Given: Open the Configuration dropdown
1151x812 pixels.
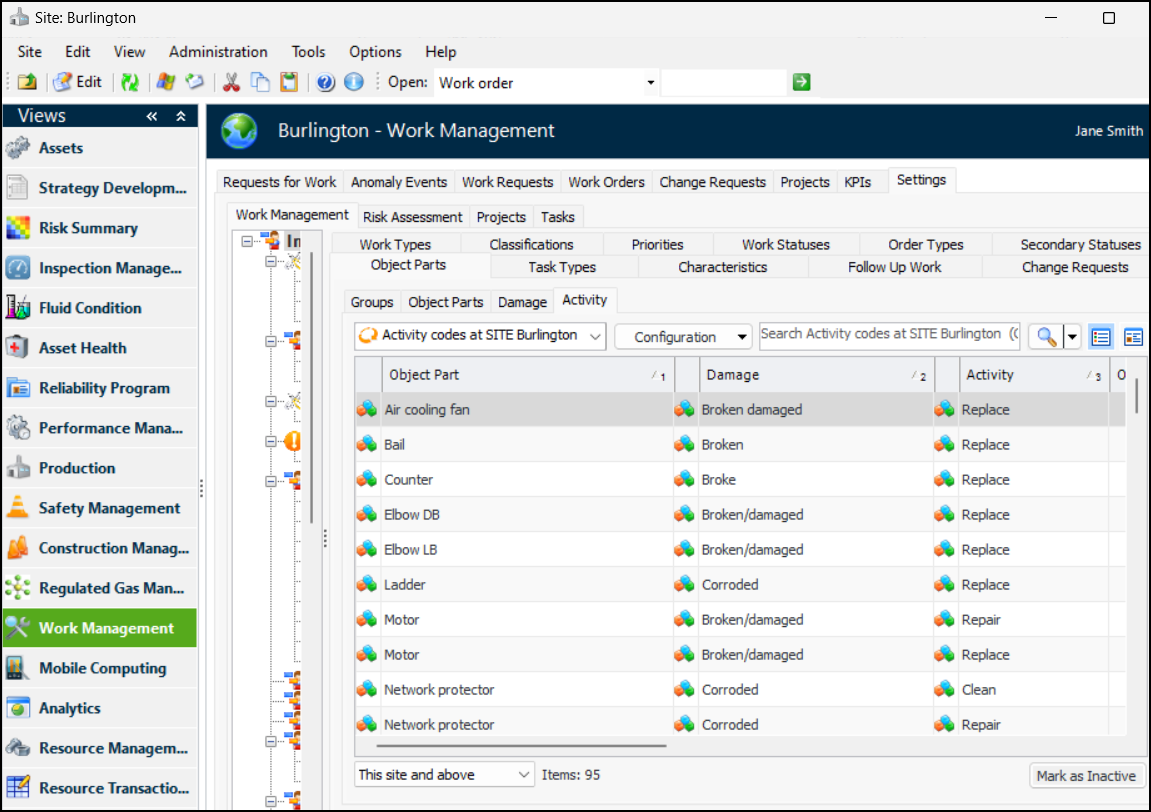Looking at the screenshot, I should (683, 337).
